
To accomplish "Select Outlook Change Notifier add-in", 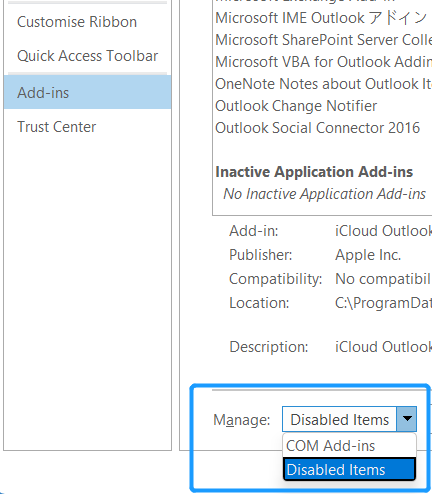I will tap(323, 106).
